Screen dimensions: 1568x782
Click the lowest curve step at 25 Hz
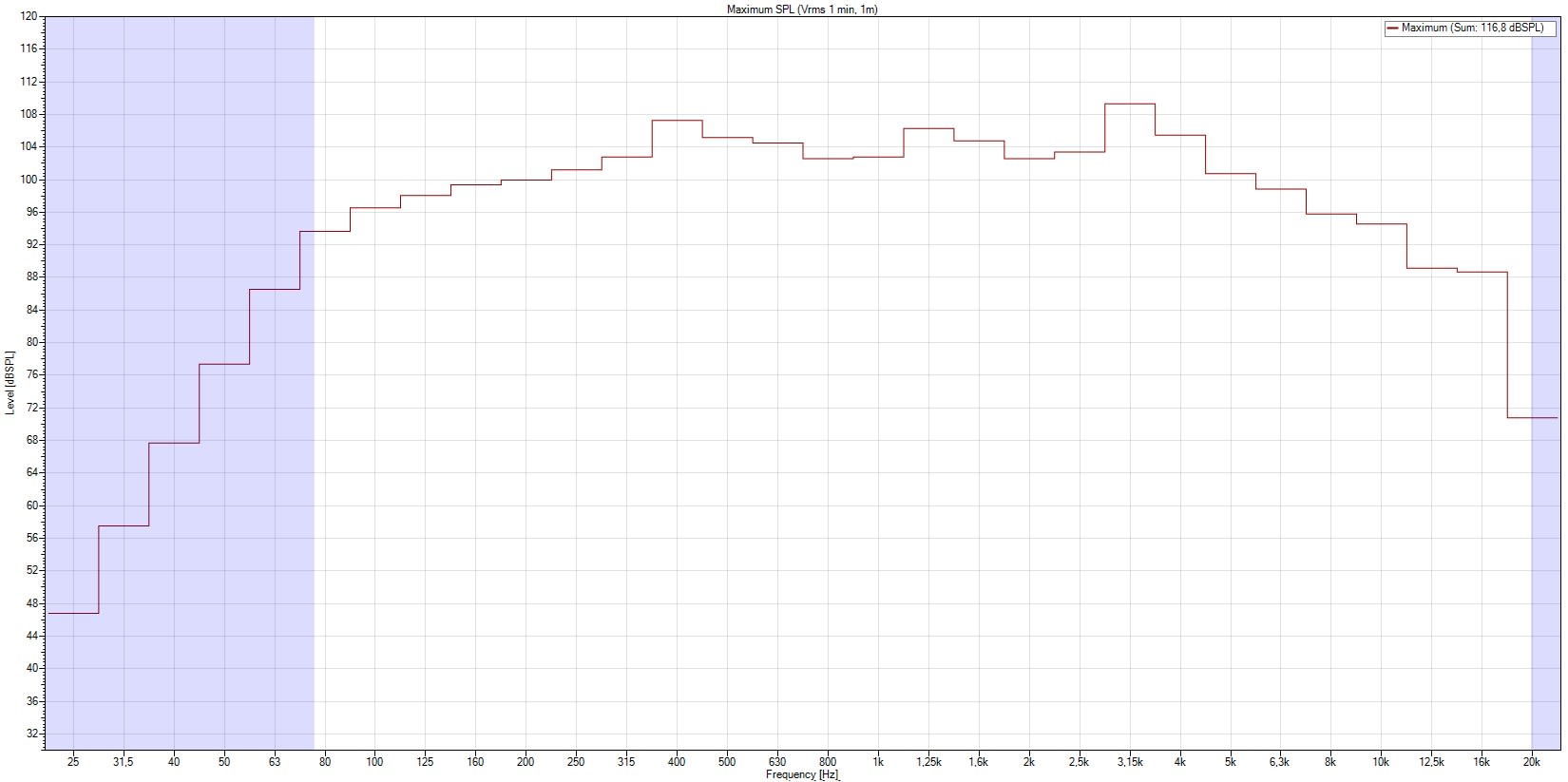pos(73,613)
